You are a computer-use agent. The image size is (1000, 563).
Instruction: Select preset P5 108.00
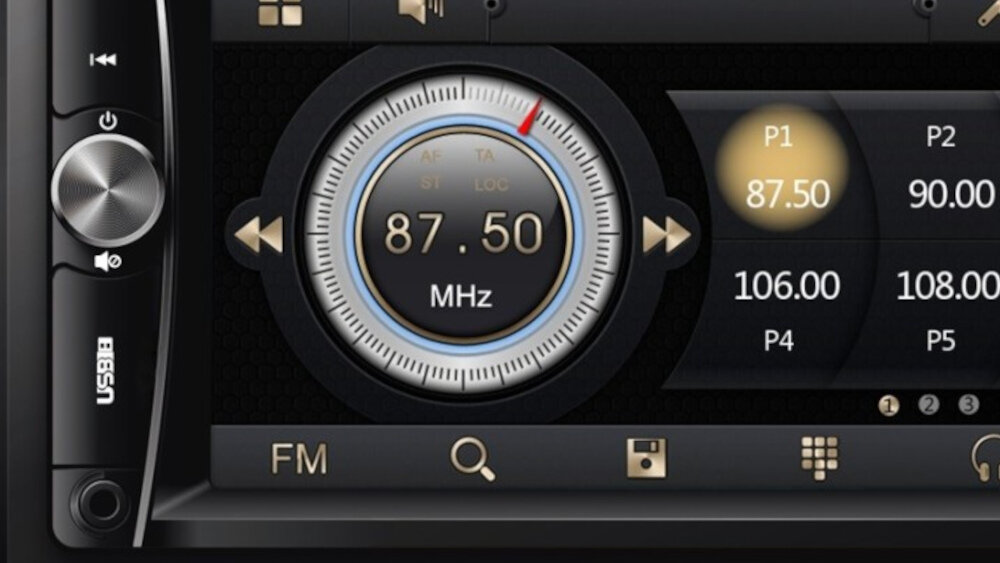(947, 311)
